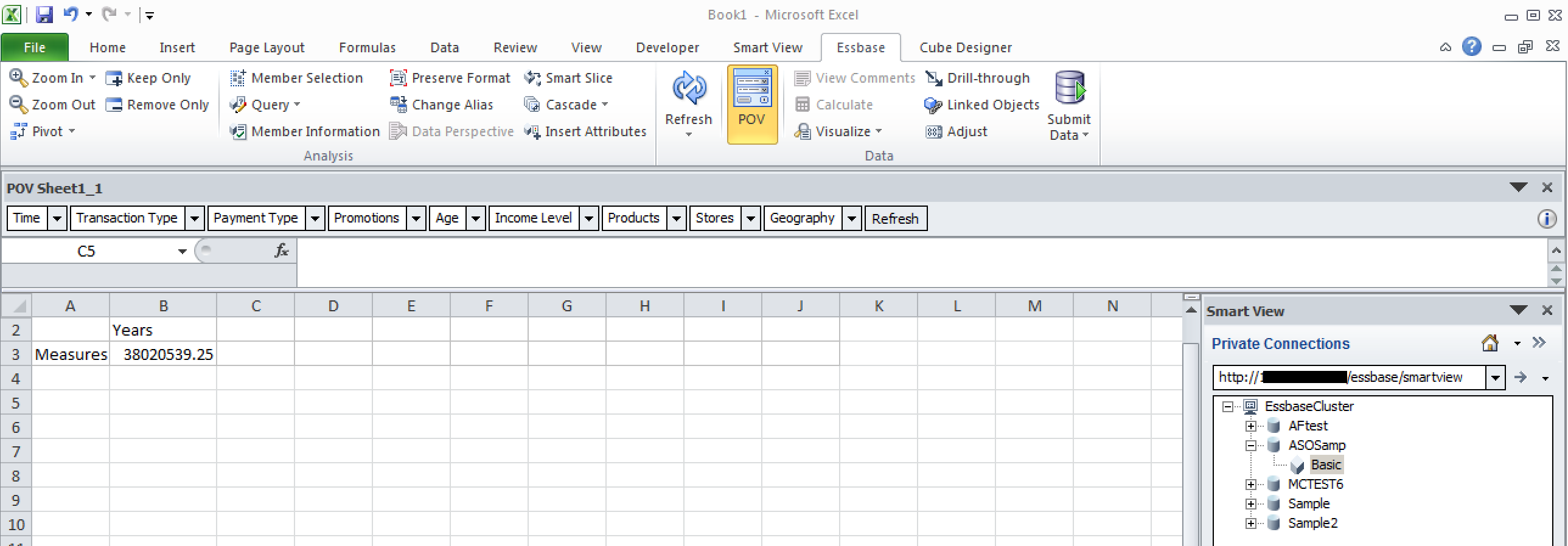Open the Stores dropdown arrow
The image size is (1568, 546).
point(750,218)
